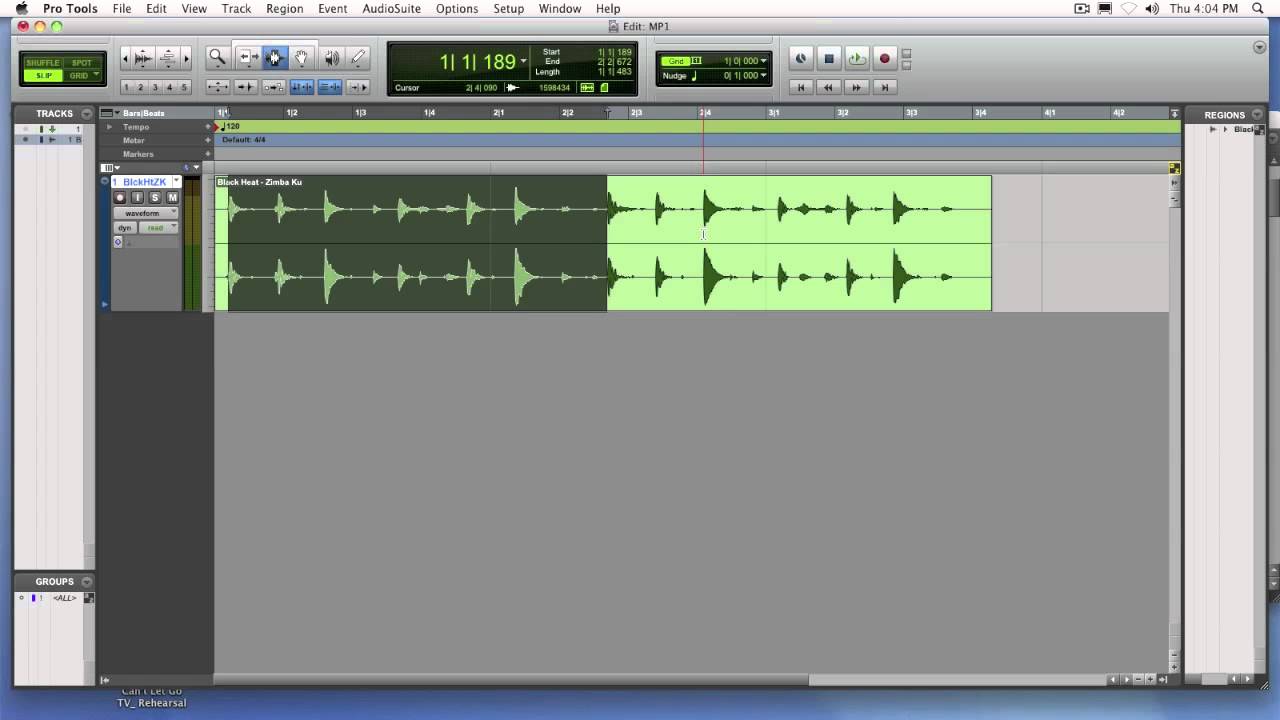
Task: Solo the BlckHtZK track
Action: point(155,198)
